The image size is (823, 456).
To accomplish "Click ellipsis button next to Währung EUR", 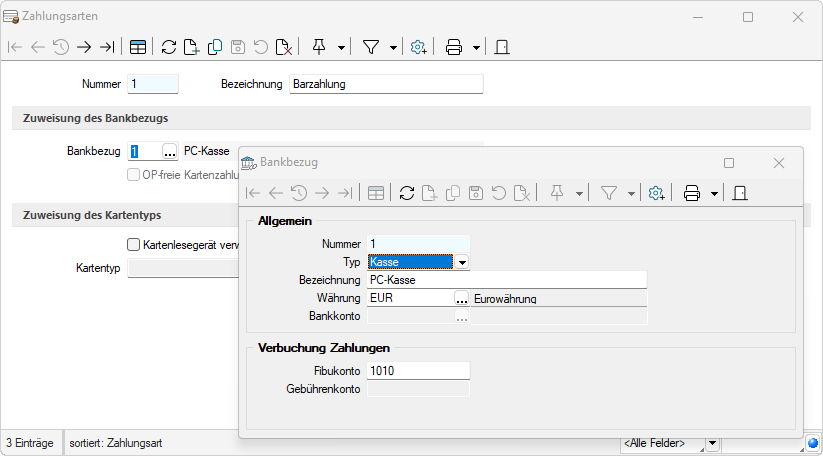I will [461, 298].
